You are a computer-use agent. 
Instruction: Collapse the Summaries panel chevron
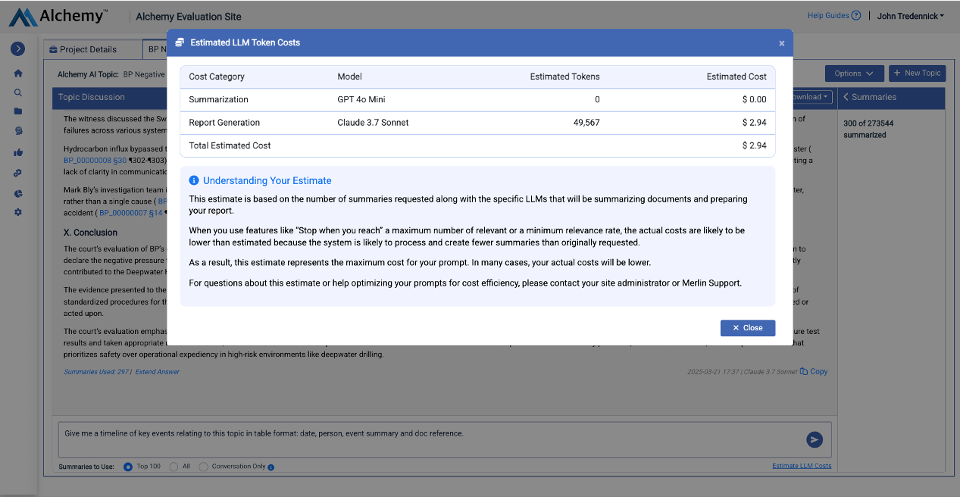pyautogui.click(x=846, y=97)
